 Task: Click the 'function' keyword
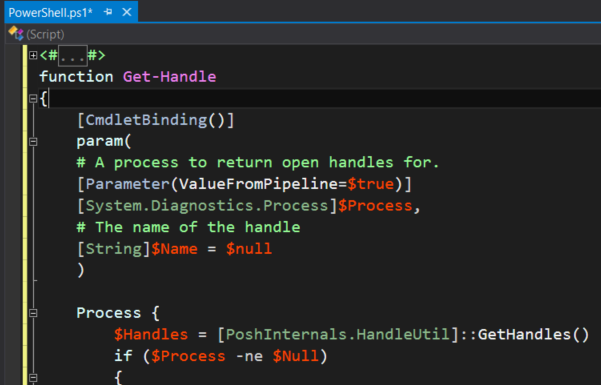[76, 77]
